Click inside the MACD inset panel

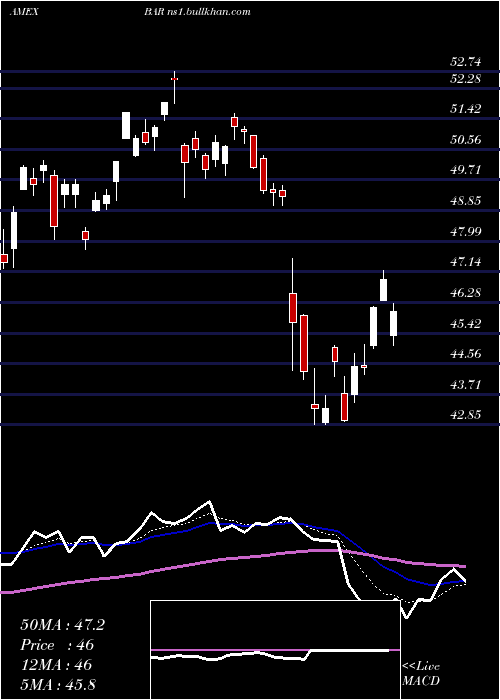click(275, 650)
